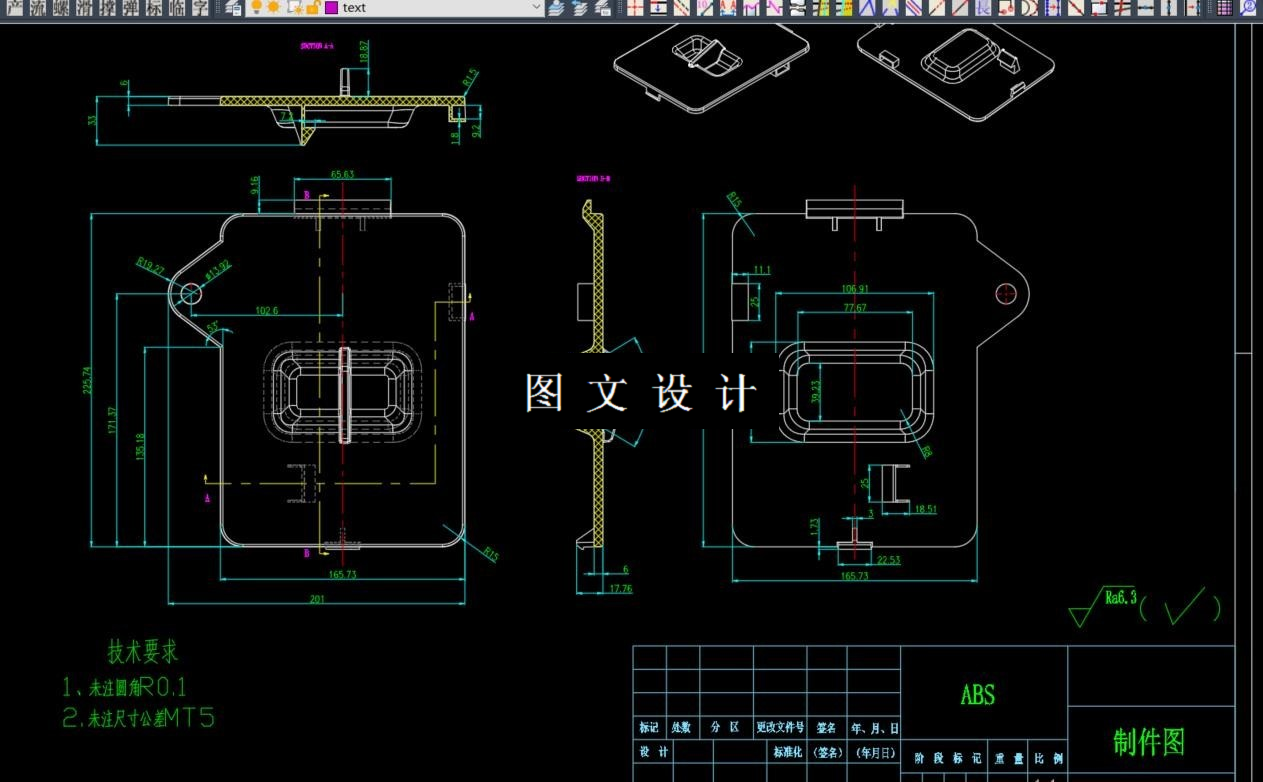Select the 技术要求 heading text
This screenshot has height=782, width=1263.
pyautogui.click(x=143, y=652)
